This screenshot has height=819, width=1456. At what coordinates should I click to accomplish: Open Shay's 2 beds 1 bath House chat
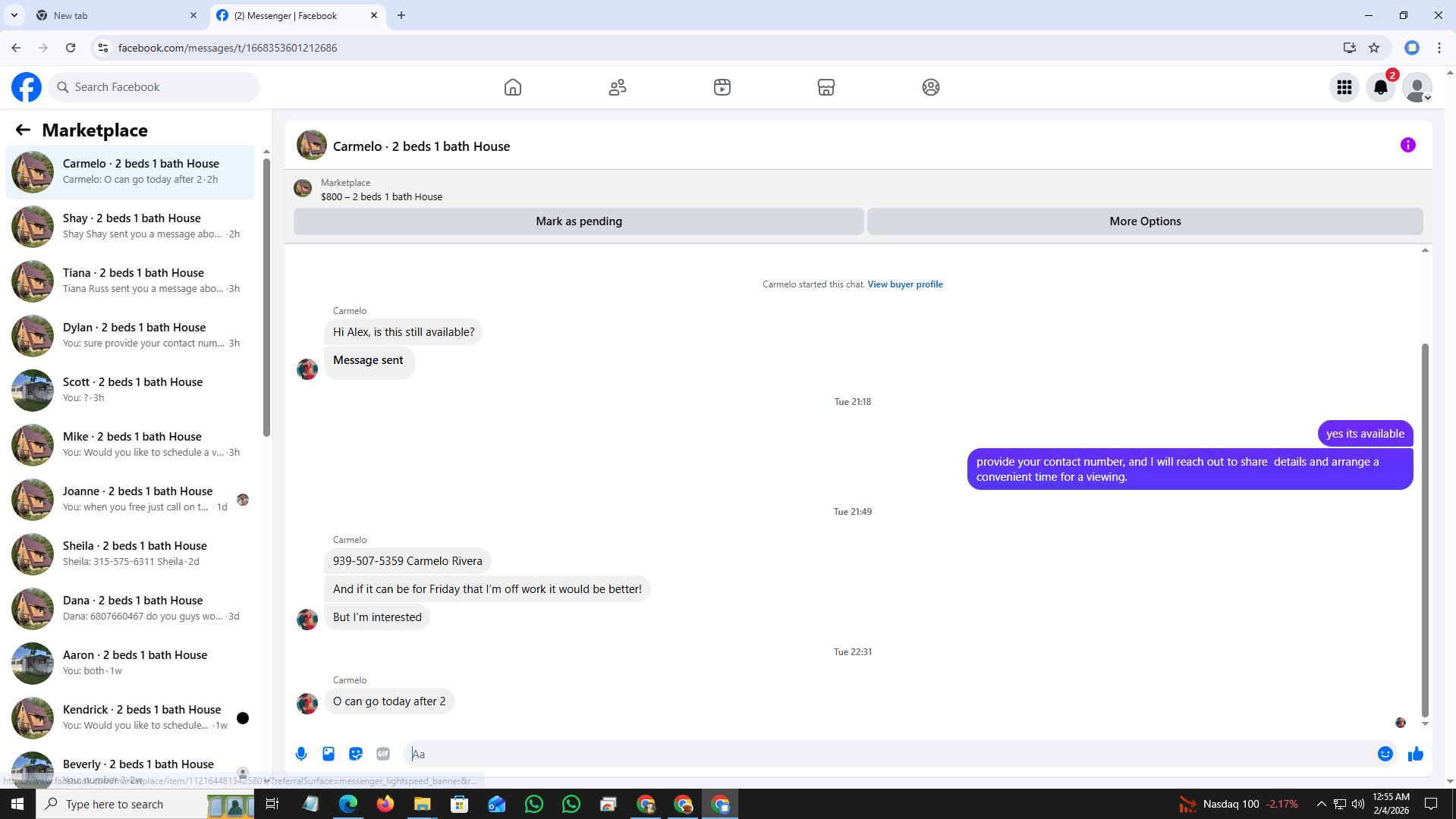pyautogui.click(x=131, y=226)
